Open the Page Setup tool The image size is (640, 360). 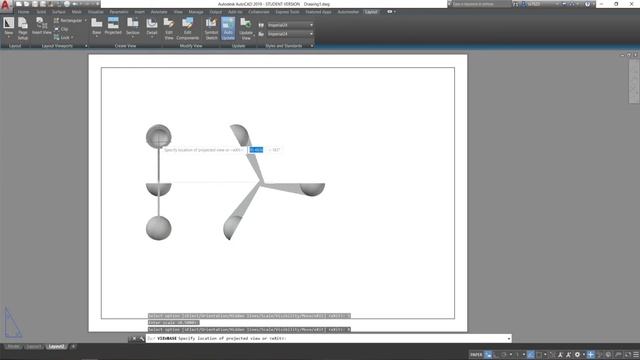23,28
